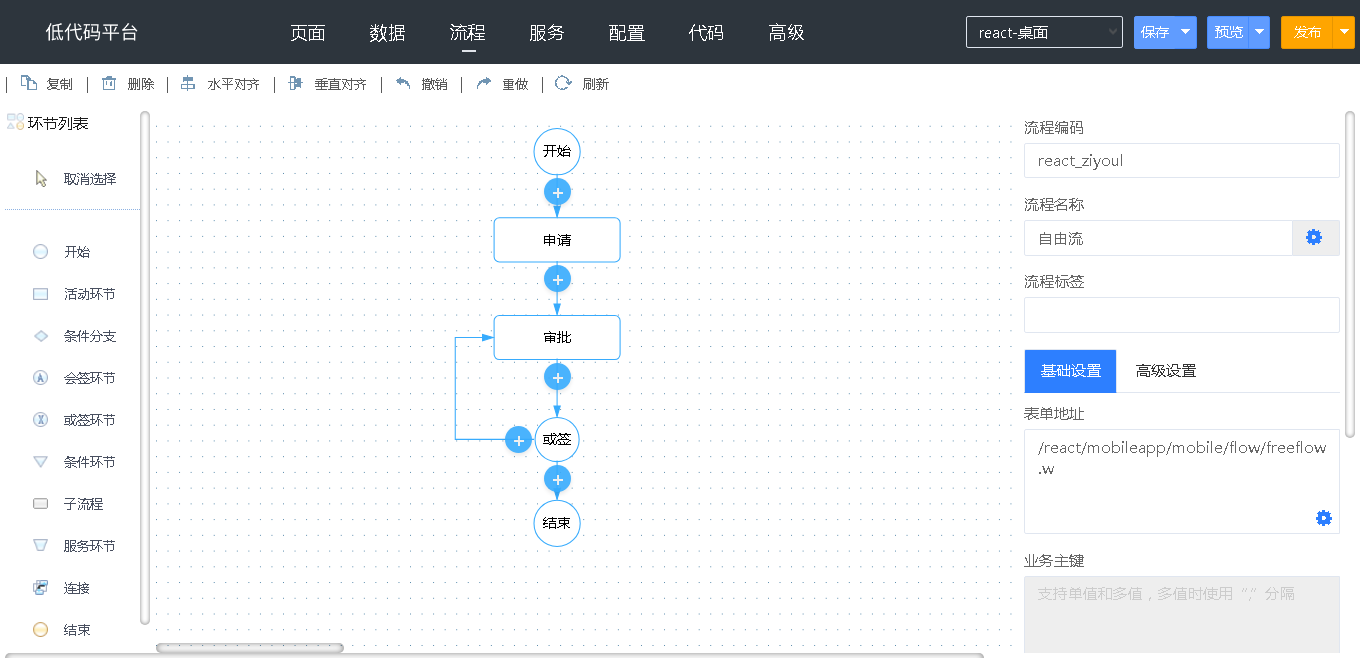Pick the 开始 circle node in palette

pyautogui.click(x=41, y=252)
